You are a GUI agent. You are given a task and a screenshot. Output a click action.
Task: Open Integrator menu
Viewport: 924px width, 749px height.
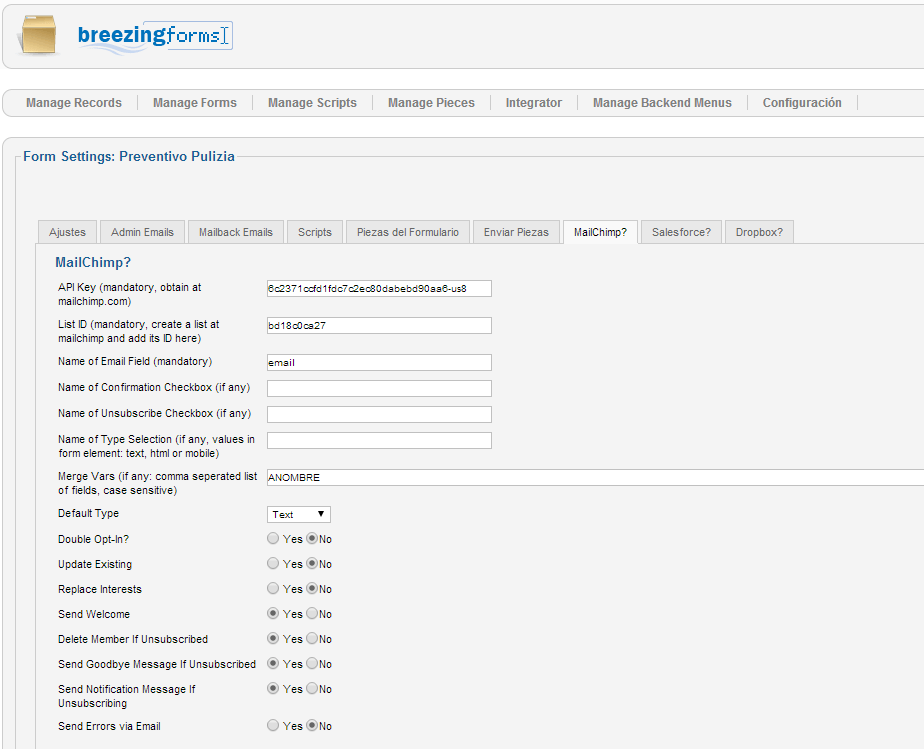(533, 103)
